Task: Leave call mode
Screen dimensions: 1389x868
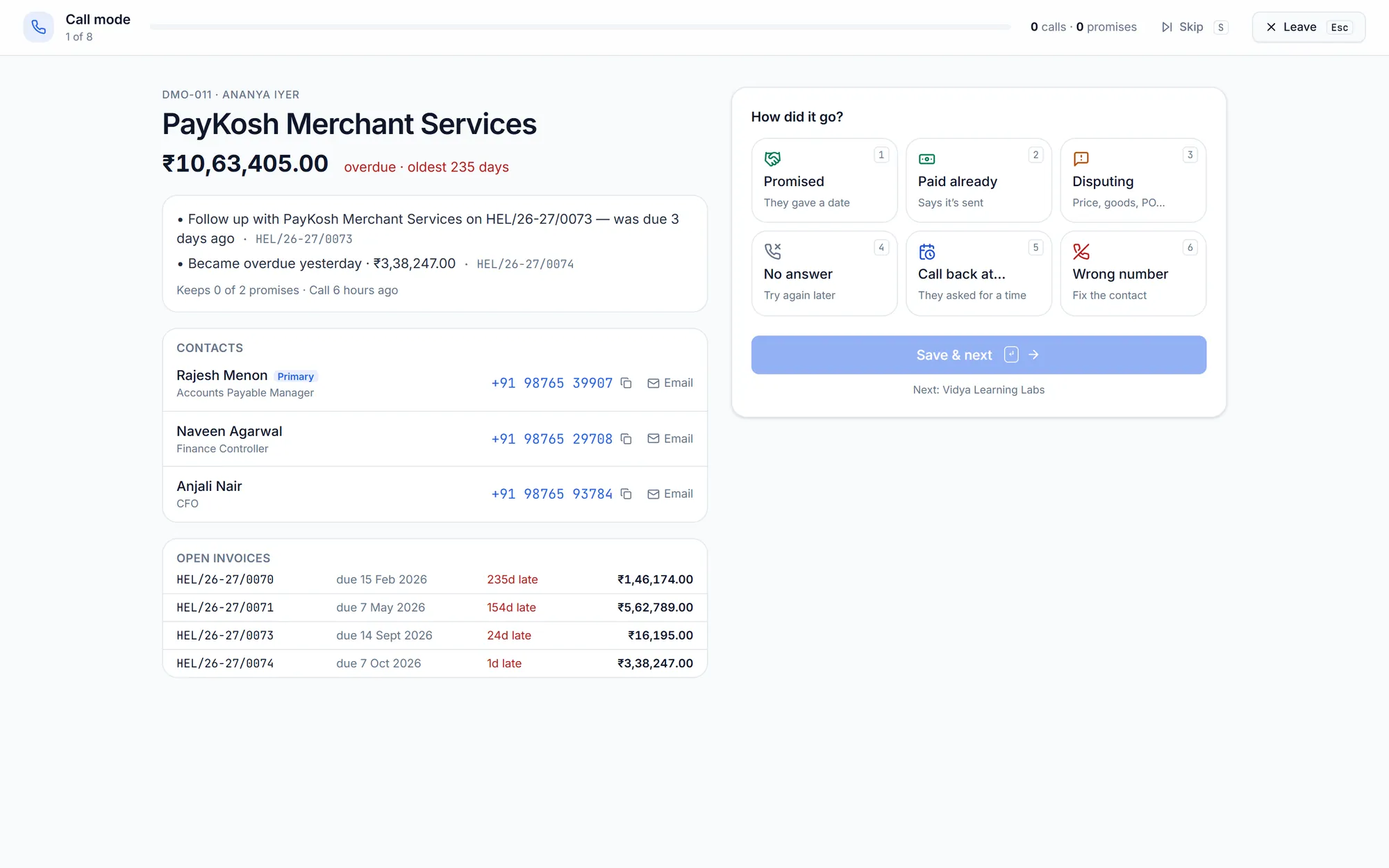Action: [x=1308, y=27]
